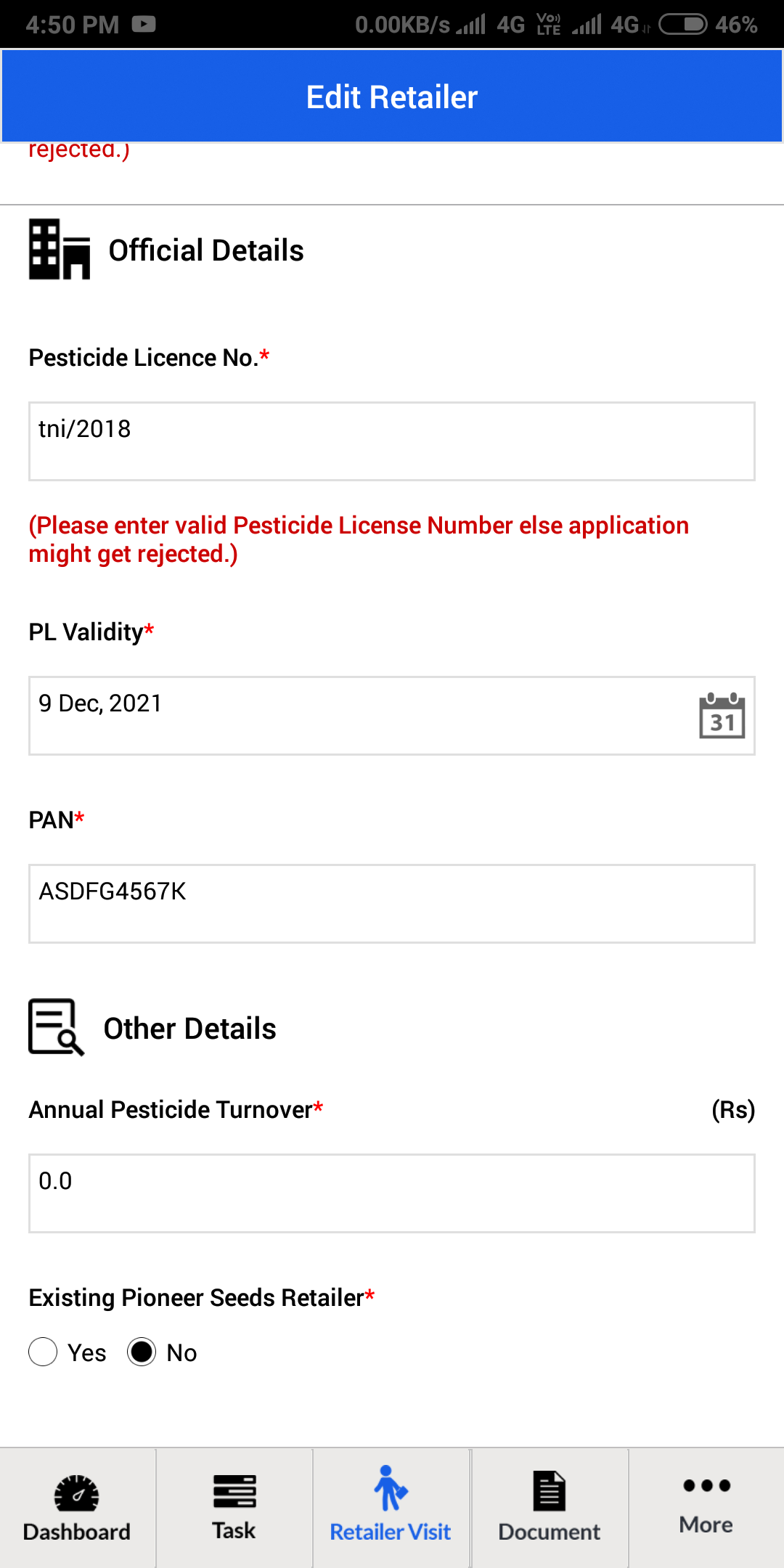Tap the Task list icon

234,1491
